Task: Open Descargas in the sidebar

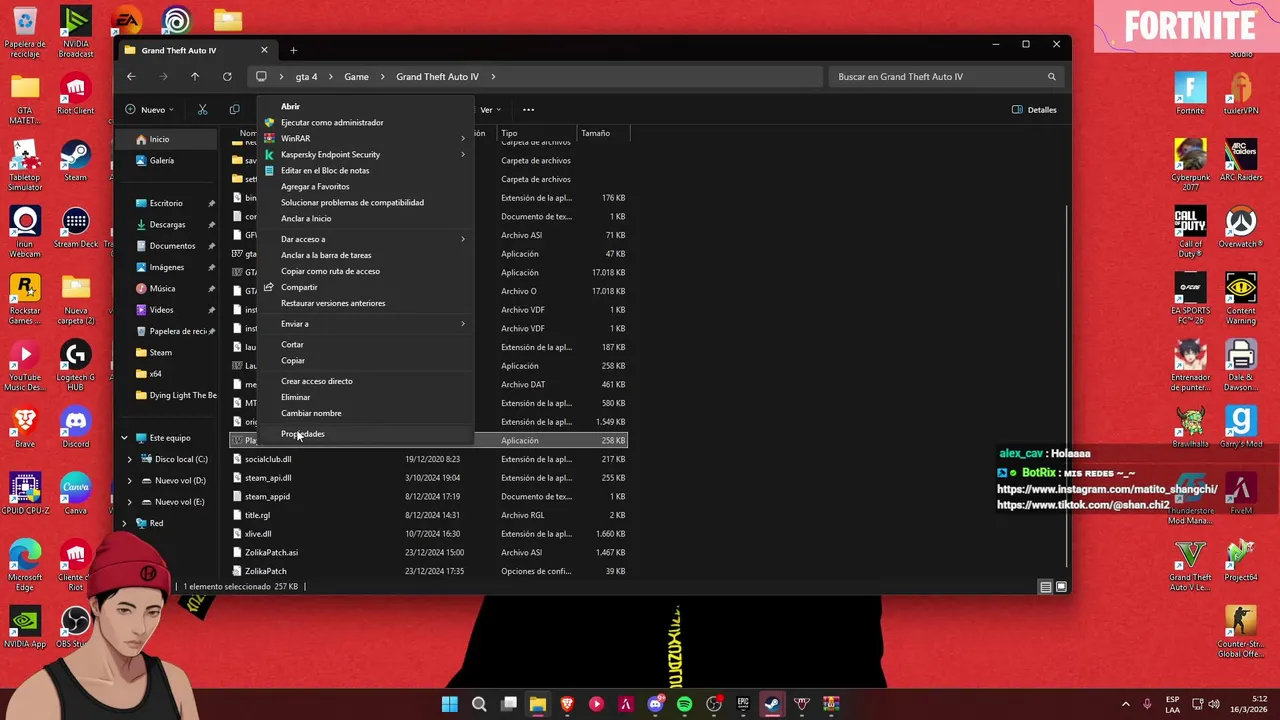Action: [167, 224]
